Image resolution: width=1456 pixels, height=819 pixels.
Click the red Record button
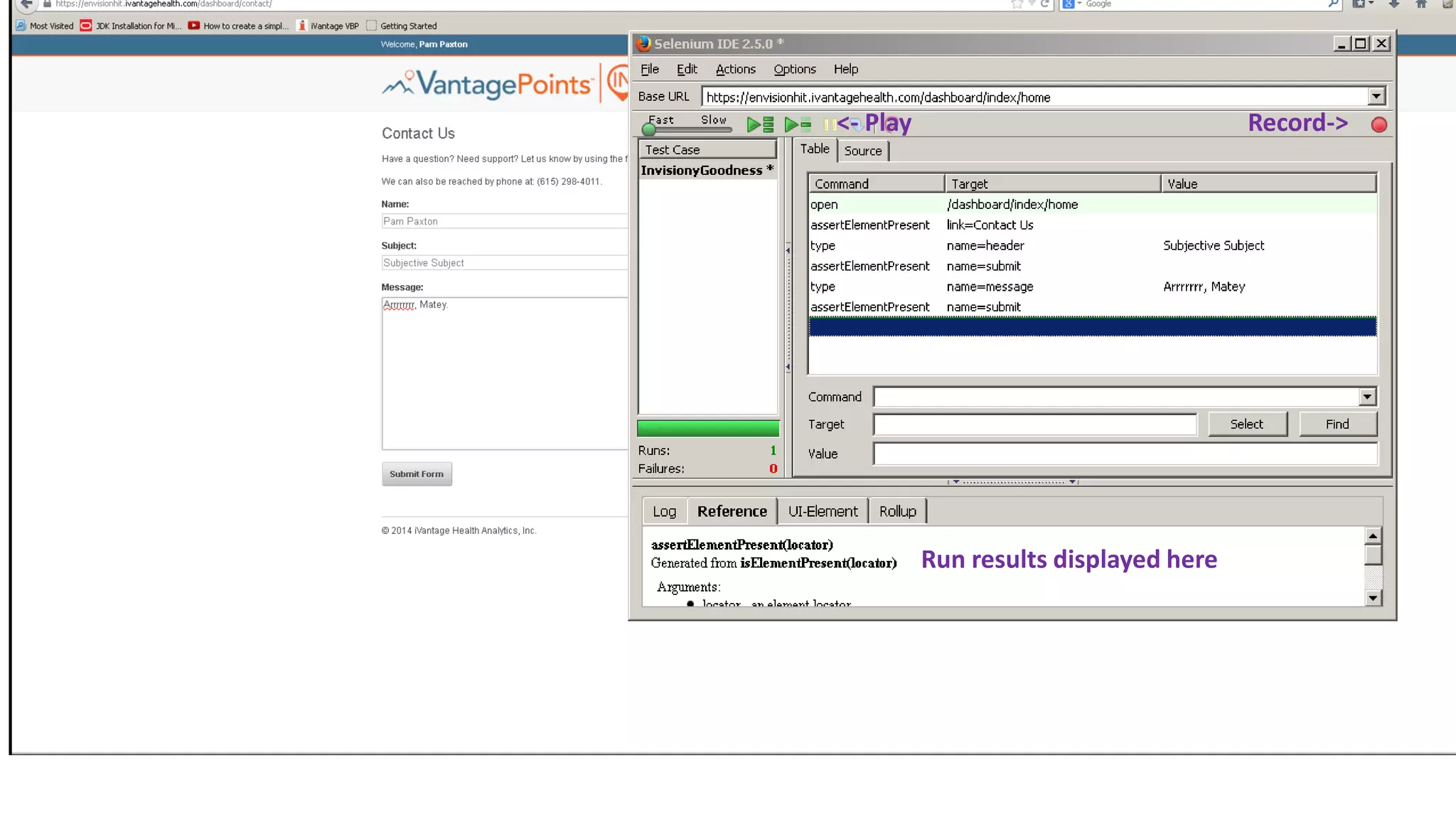click(x=1379, y=125)
